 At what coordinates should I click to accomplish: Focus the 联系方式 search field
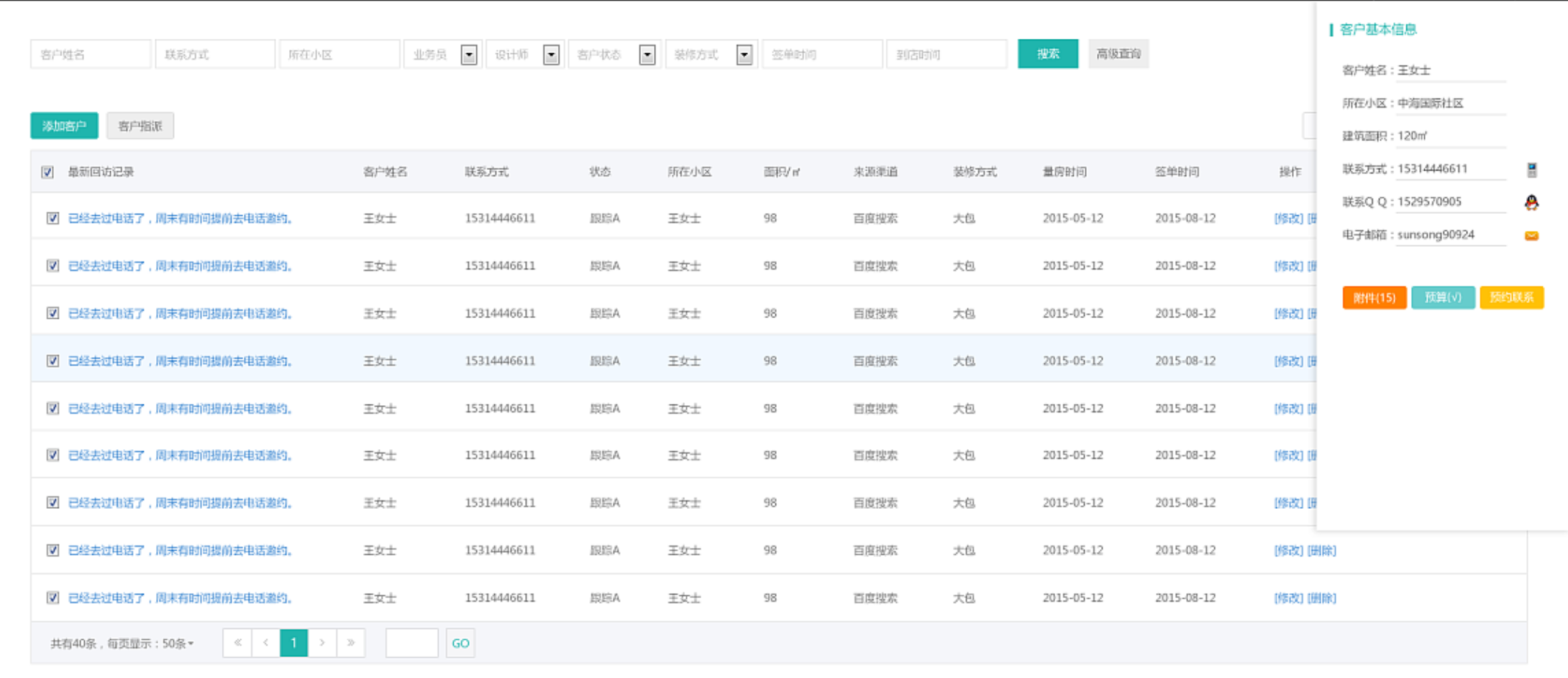215,54
